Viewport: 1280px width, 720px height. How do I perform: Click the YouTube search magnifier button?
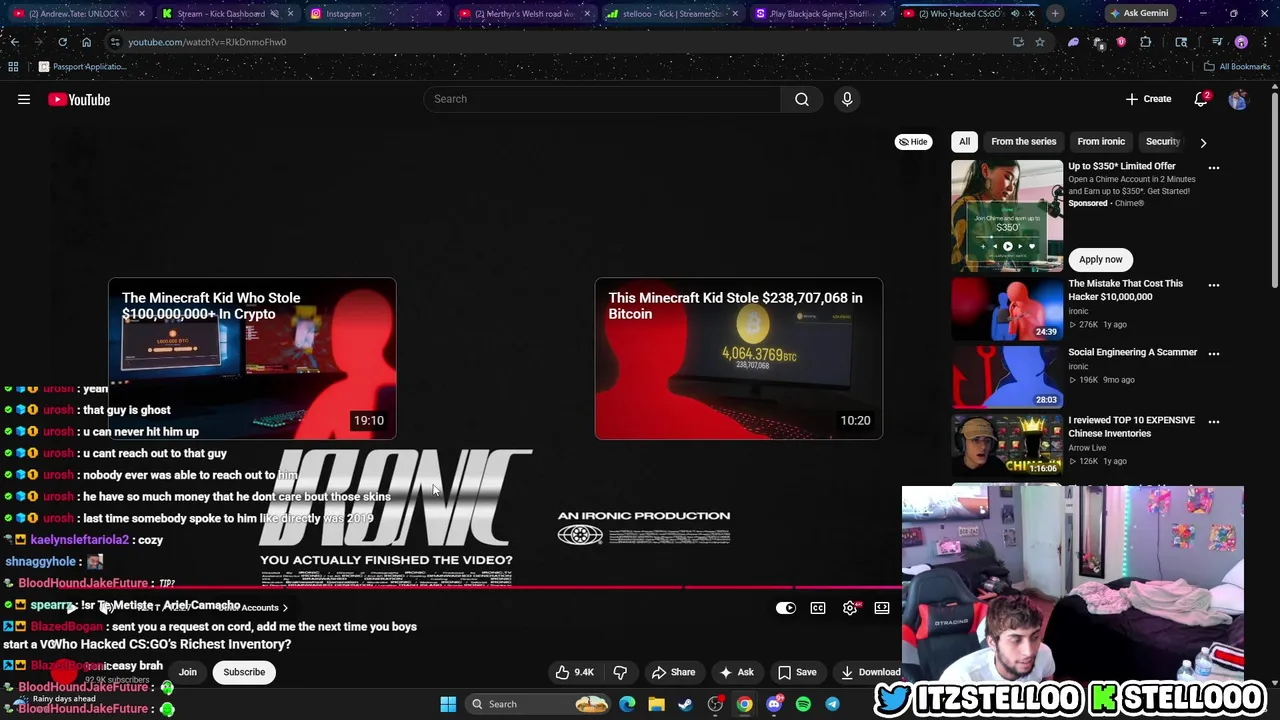(x=802, y=99)
